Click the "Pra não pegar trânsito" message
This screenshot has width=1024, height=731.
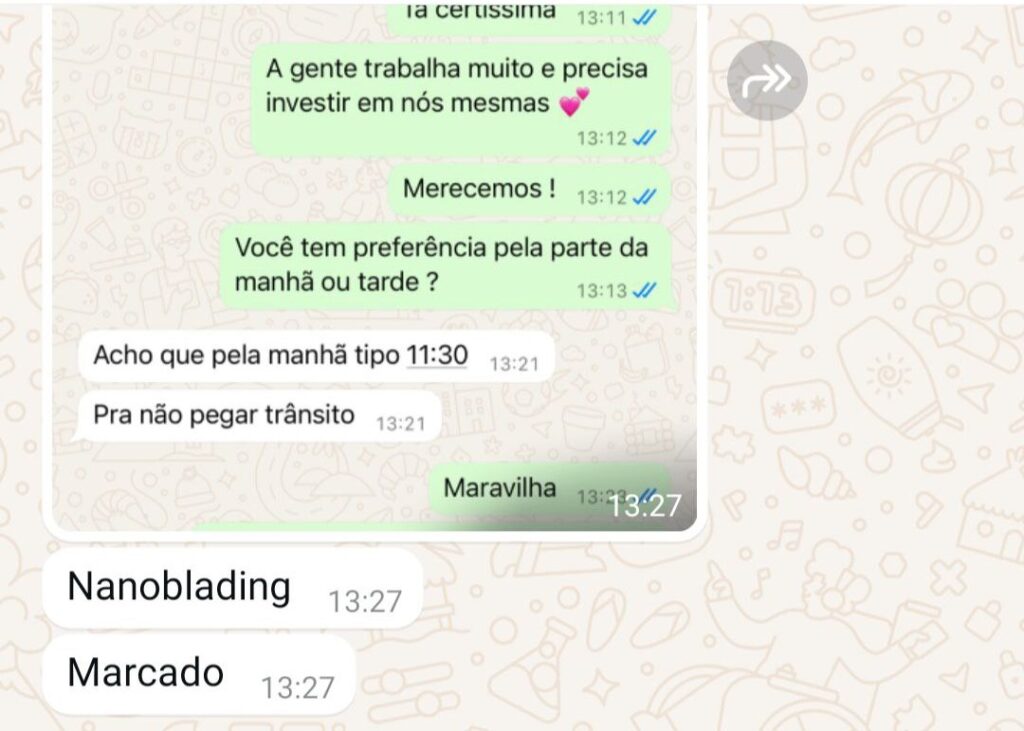(259, 415)
